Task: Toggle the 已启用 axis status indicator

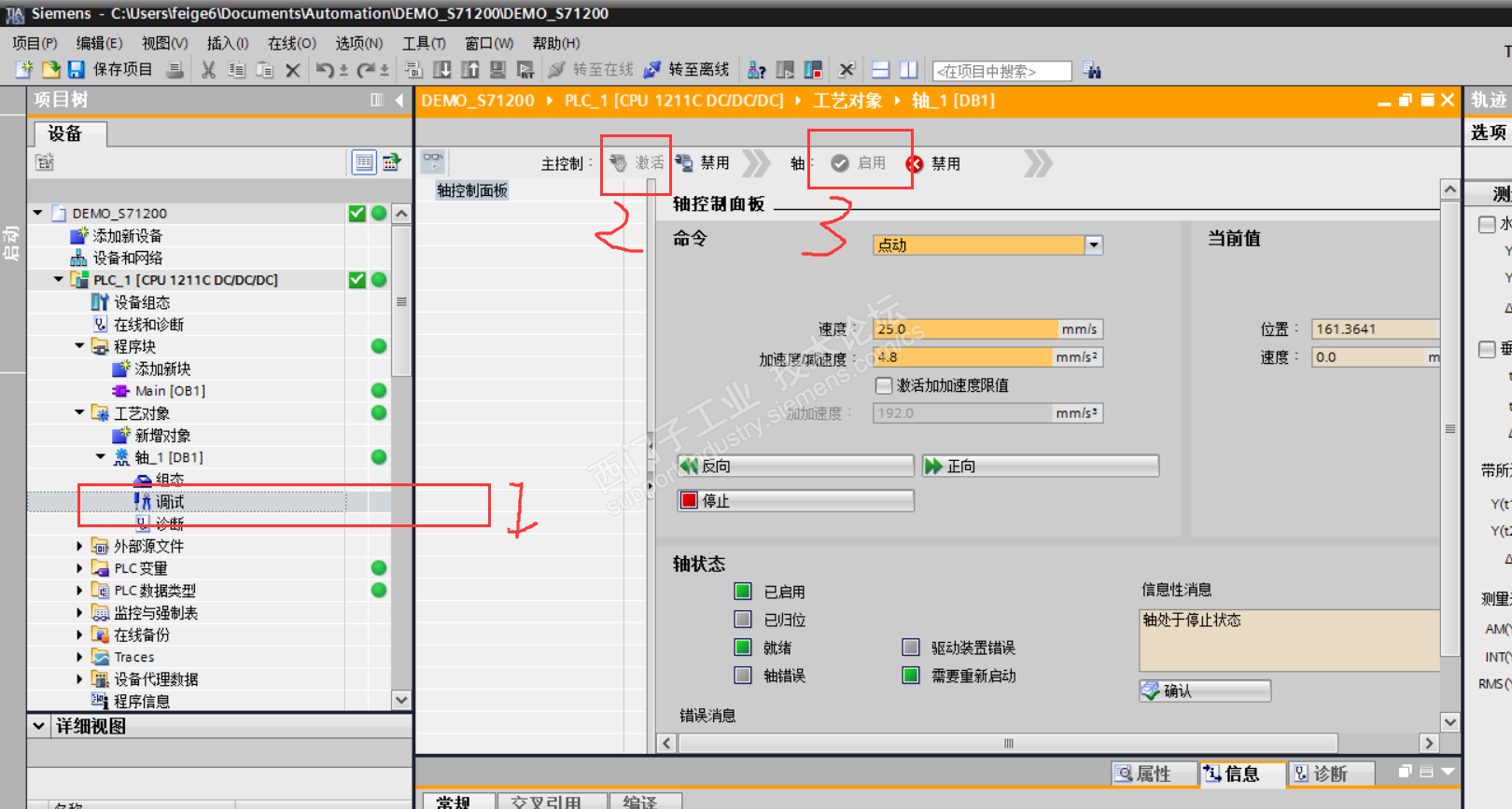Action: pos(743,591)
